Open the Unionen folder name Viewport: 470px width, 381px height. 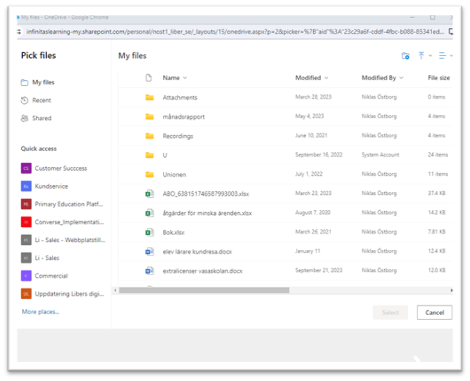(x=174, y=174)
